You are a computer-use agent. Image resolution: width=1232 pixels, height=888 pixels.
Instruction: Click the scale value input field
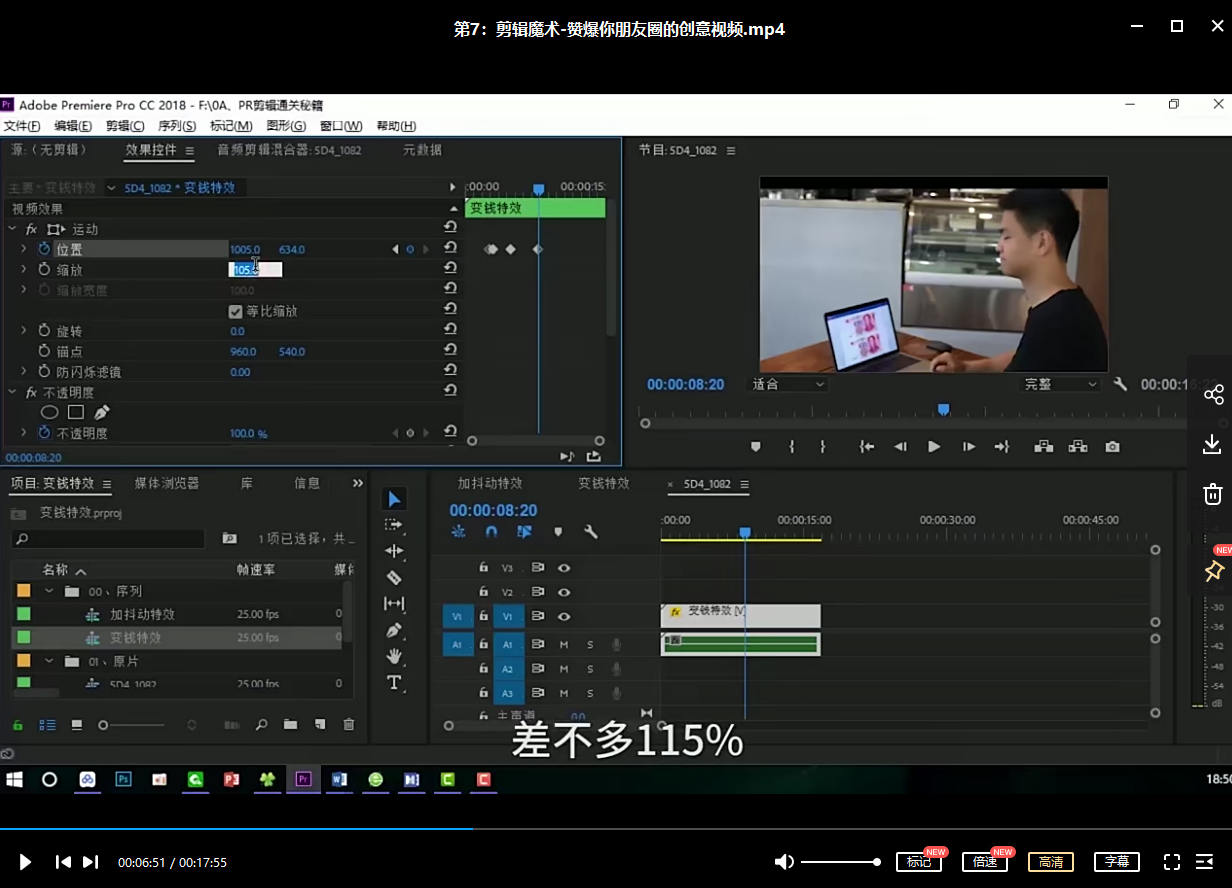point(255,269)
